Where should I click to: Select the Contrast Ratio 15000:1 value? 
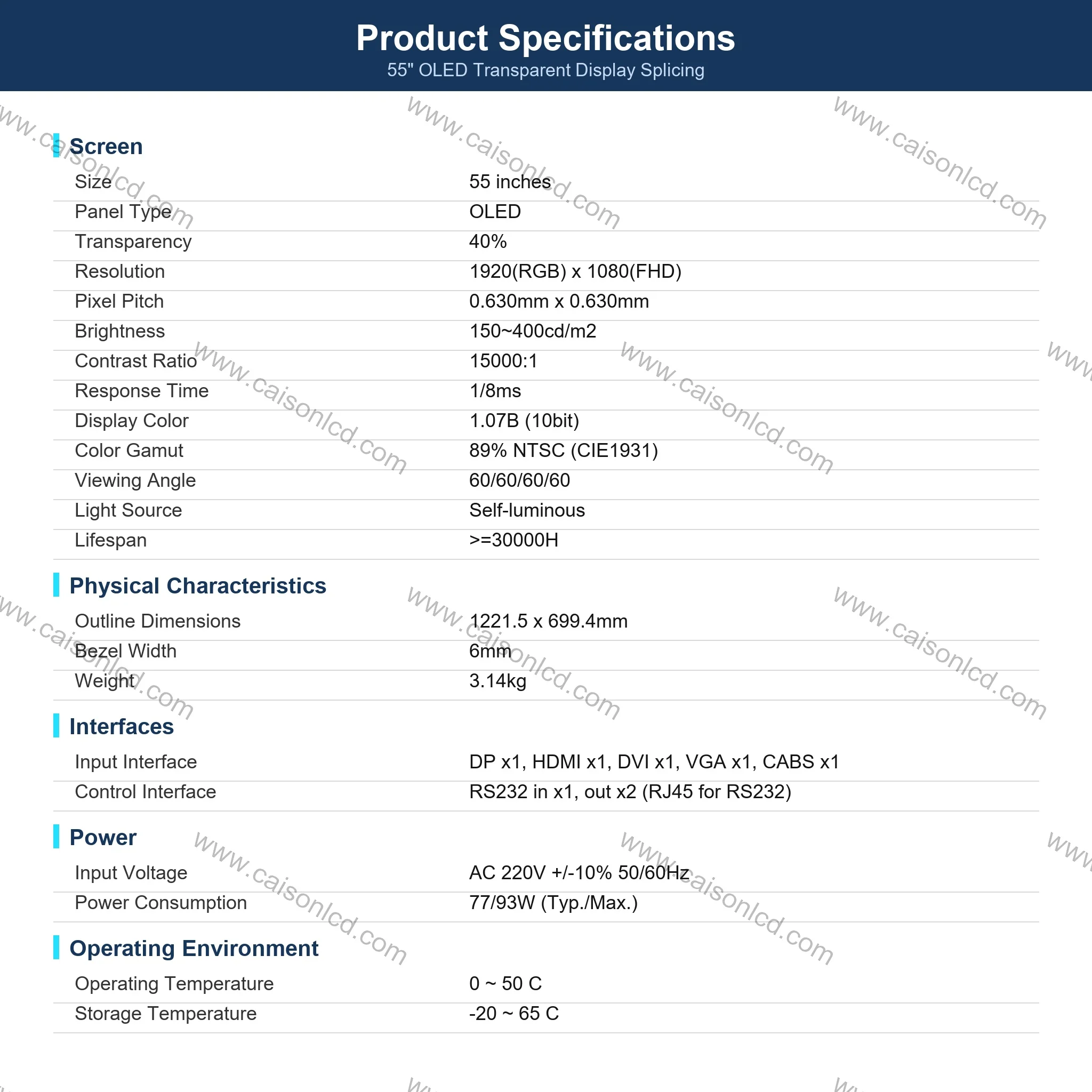[503, 360]
